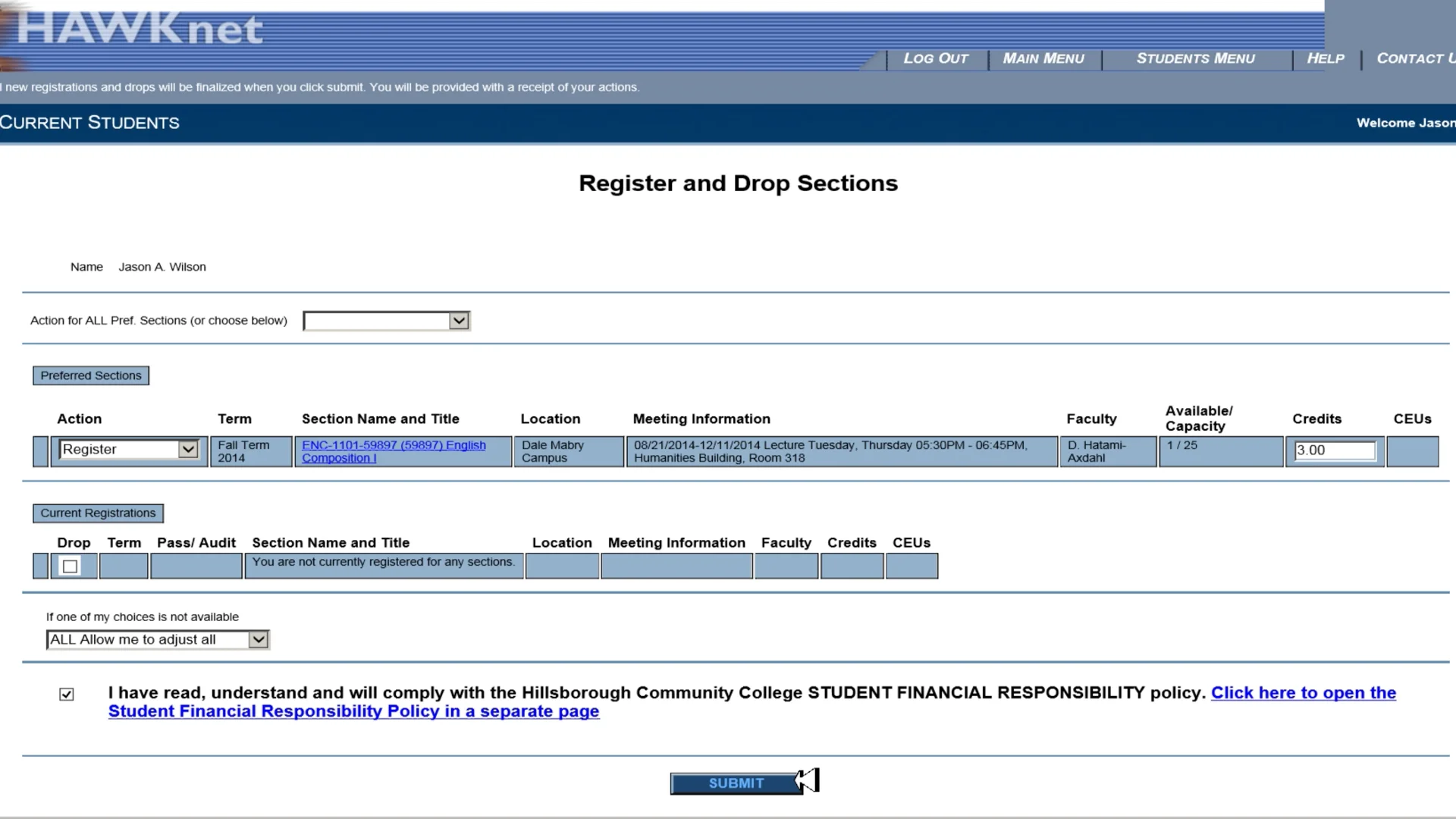Click Help in the top navigation

[x=1325, y=58]
